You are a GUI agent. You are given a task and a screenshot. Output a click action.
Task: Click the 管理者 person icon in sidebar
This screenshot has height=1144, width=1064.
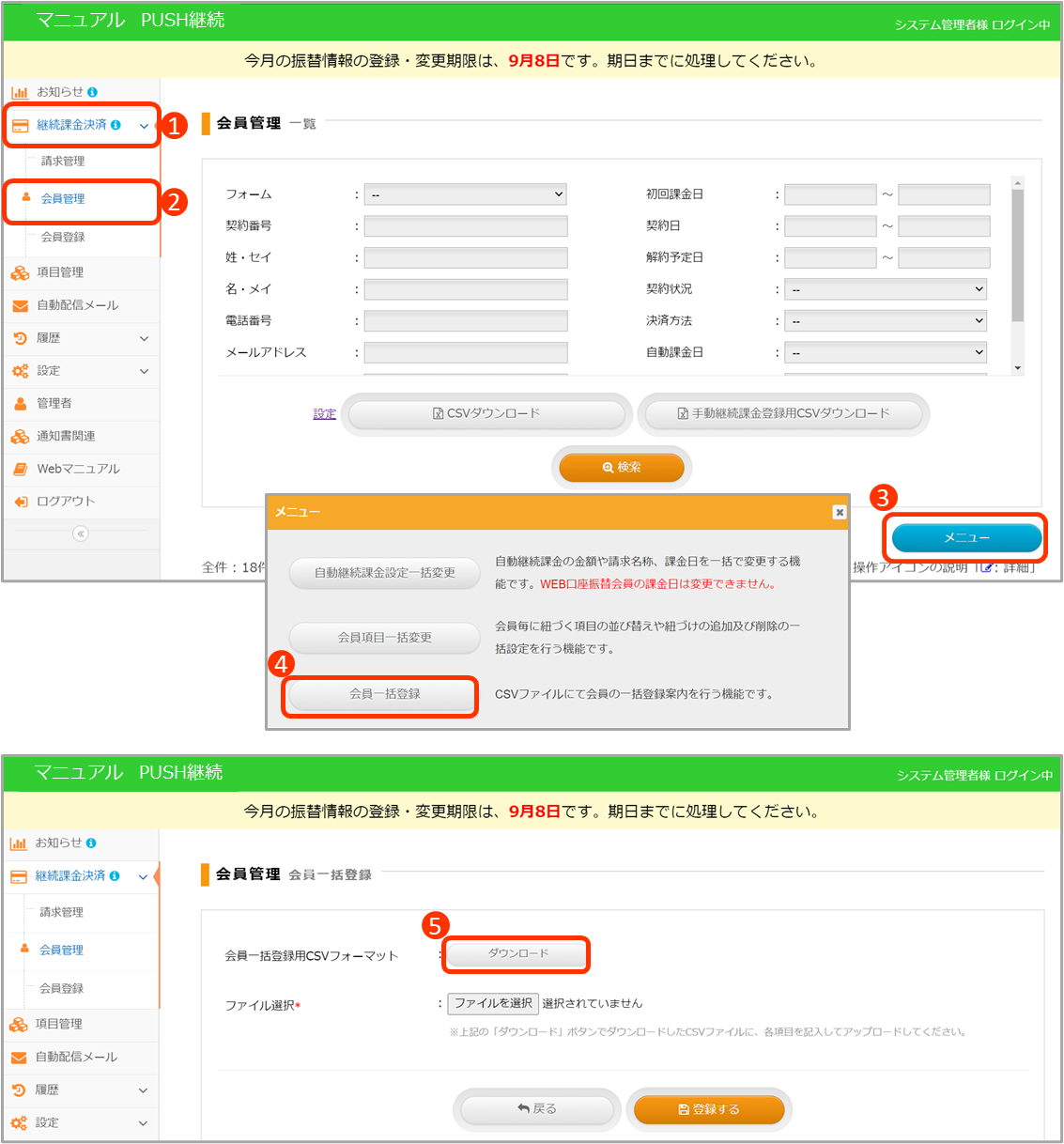20,404
